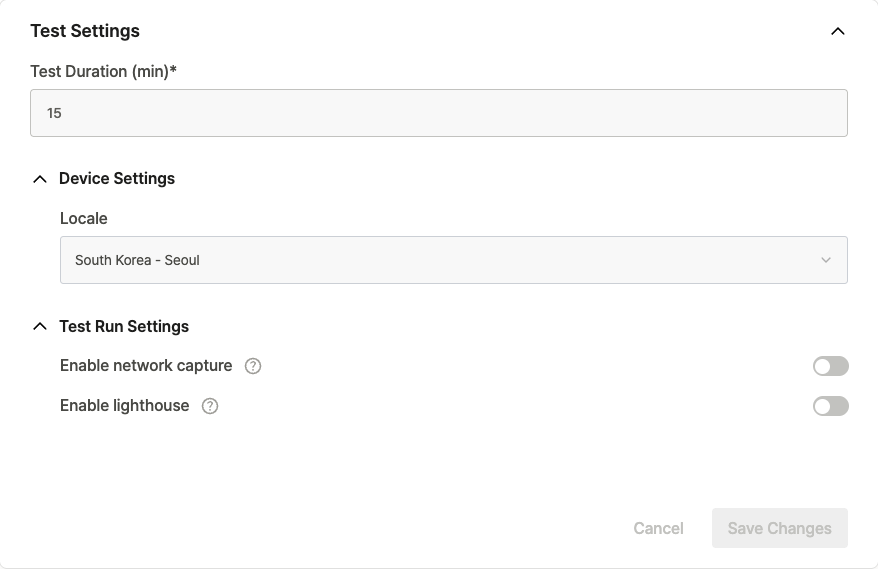This screenshot has height=569, width=878.
Task: Click the Enable lighthouse label text
Action: [x=124, y=405]
